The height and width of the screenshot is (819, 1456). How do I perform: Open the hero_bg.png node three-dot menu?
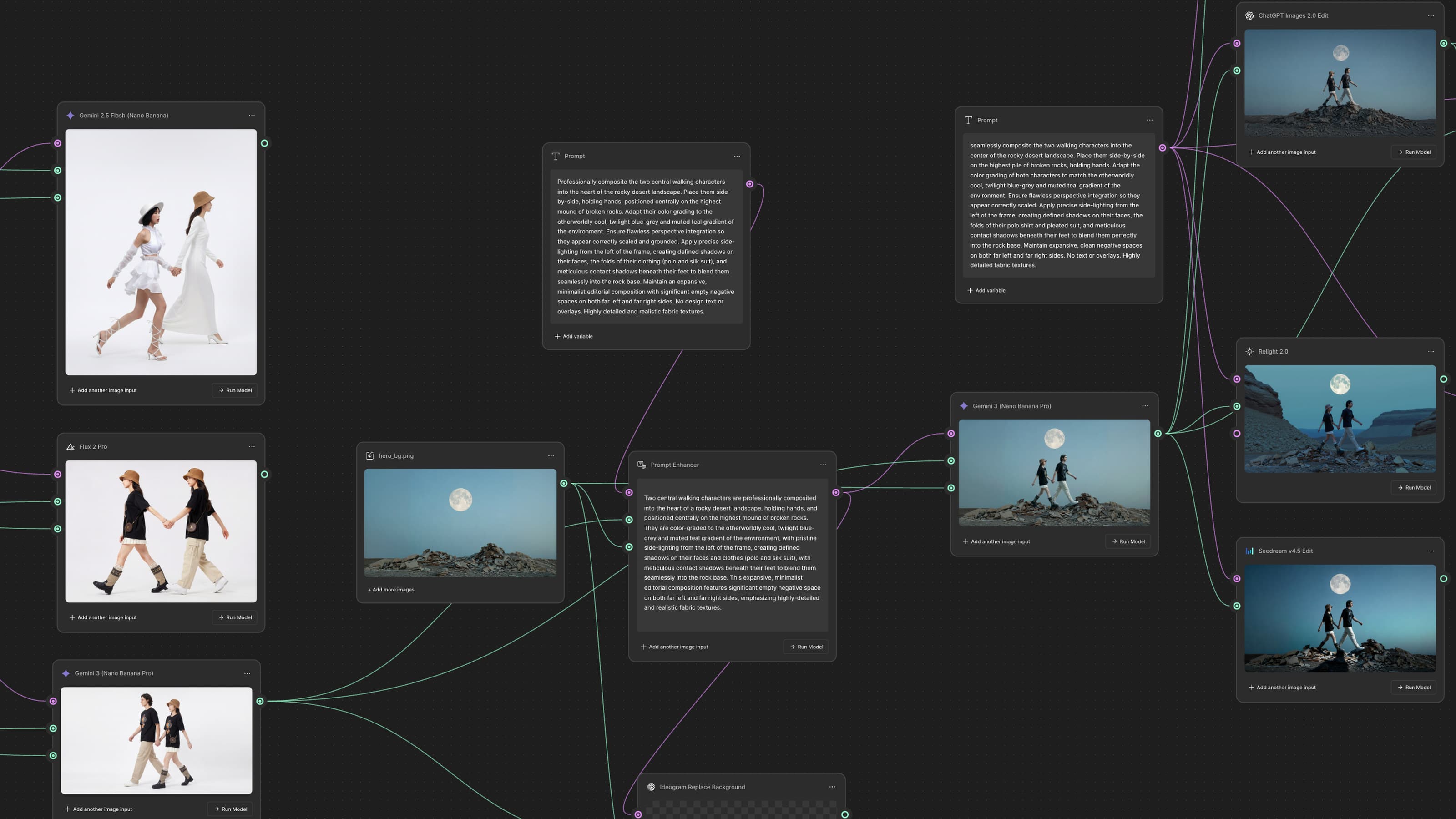[551, 455]
